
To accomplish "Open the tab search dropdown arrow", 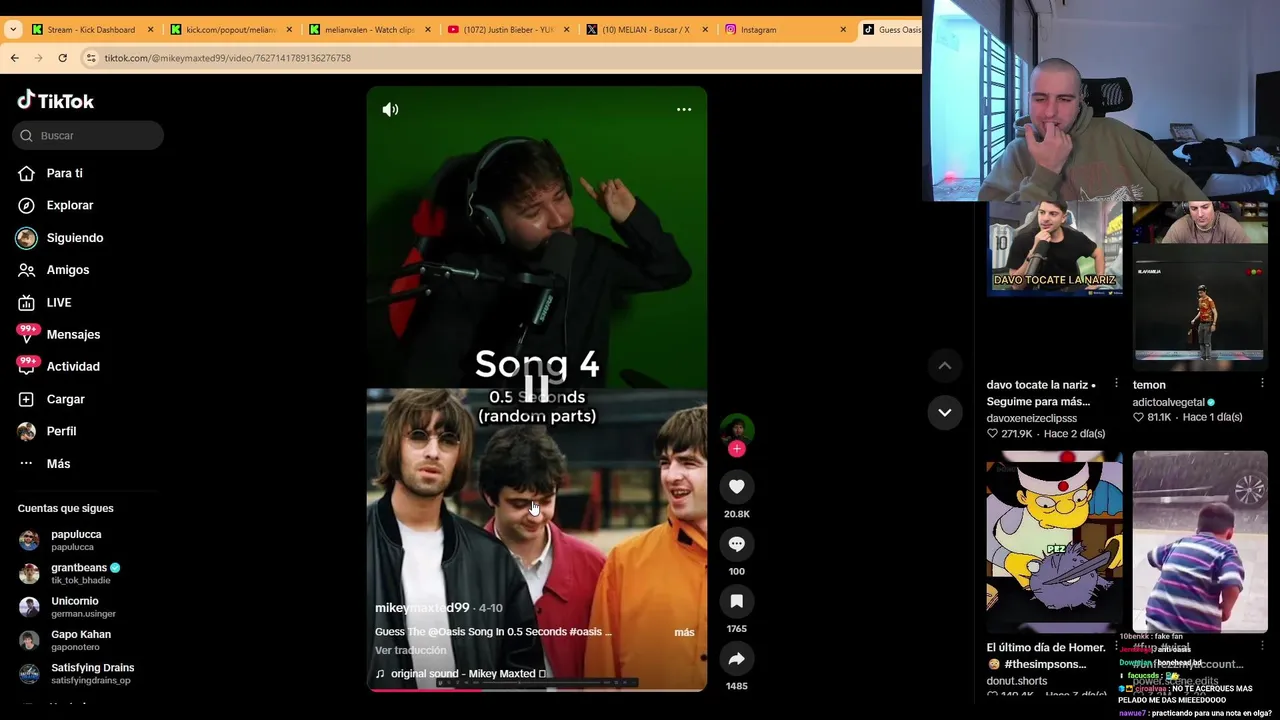I will coord(13,30).
